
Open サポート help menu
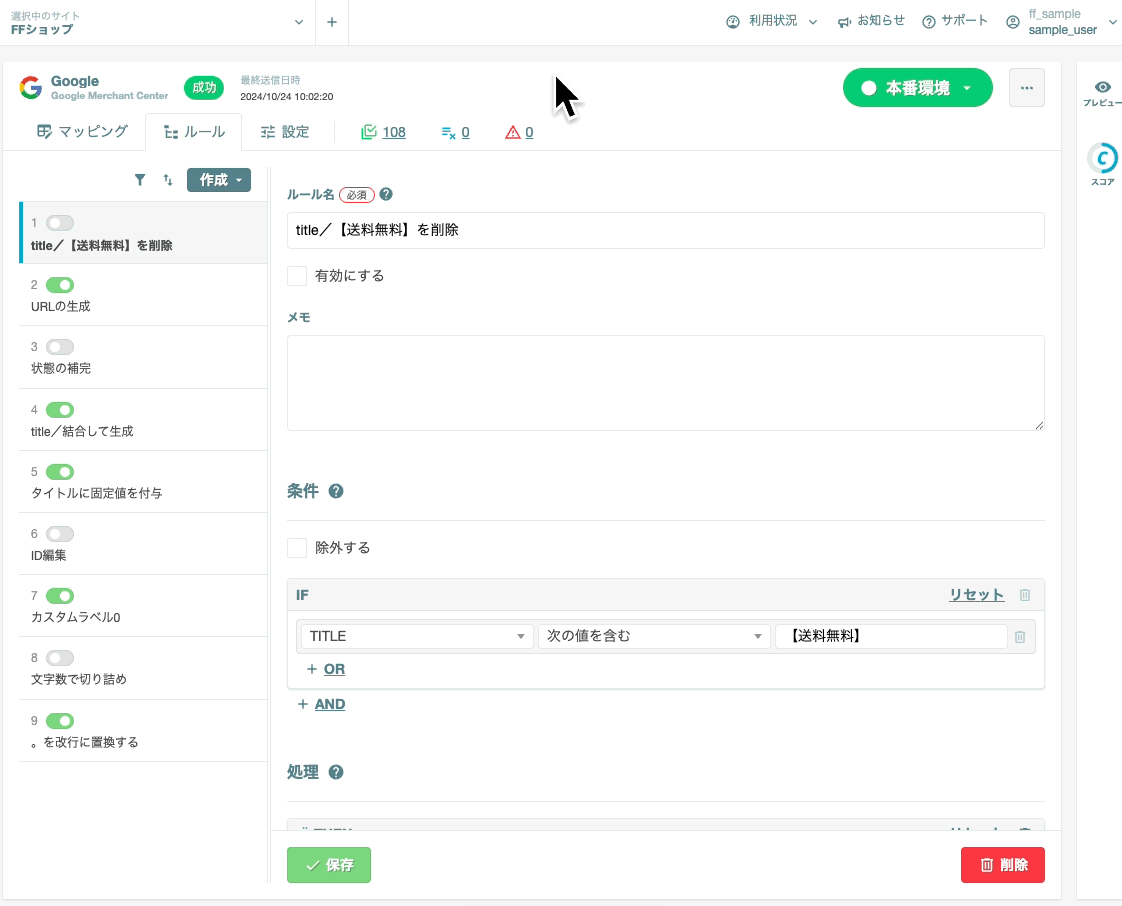point(955,21)
